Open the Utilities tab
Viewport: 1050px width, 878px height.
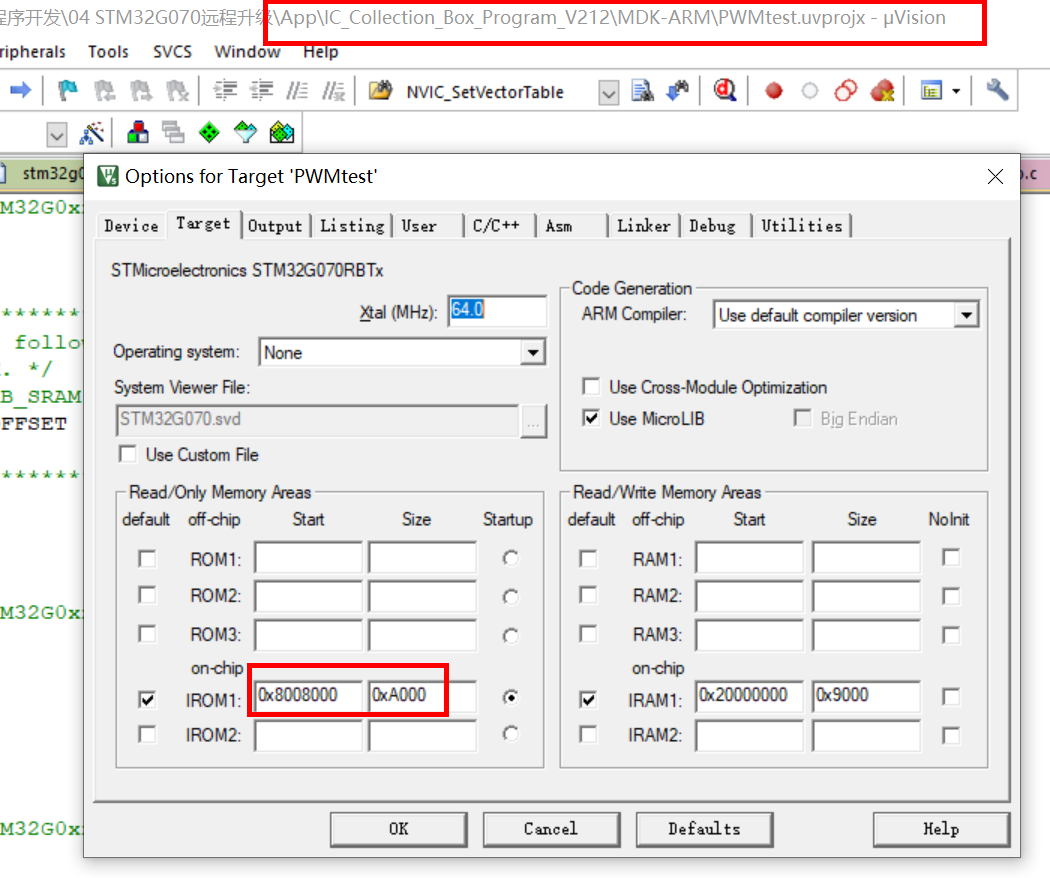click(x=802, y=226)
